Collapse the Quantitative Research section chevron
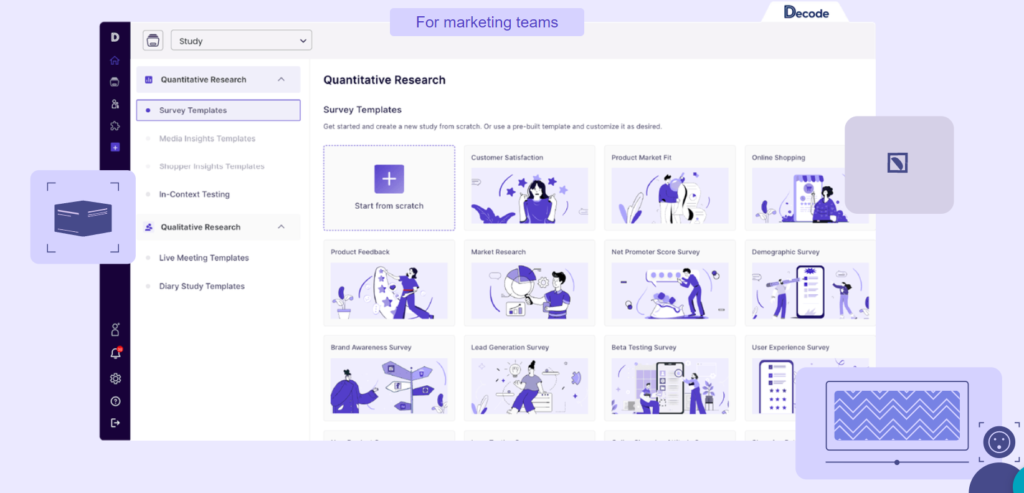The width and height of the screenshot is (1024, 493). coord(281,80)
